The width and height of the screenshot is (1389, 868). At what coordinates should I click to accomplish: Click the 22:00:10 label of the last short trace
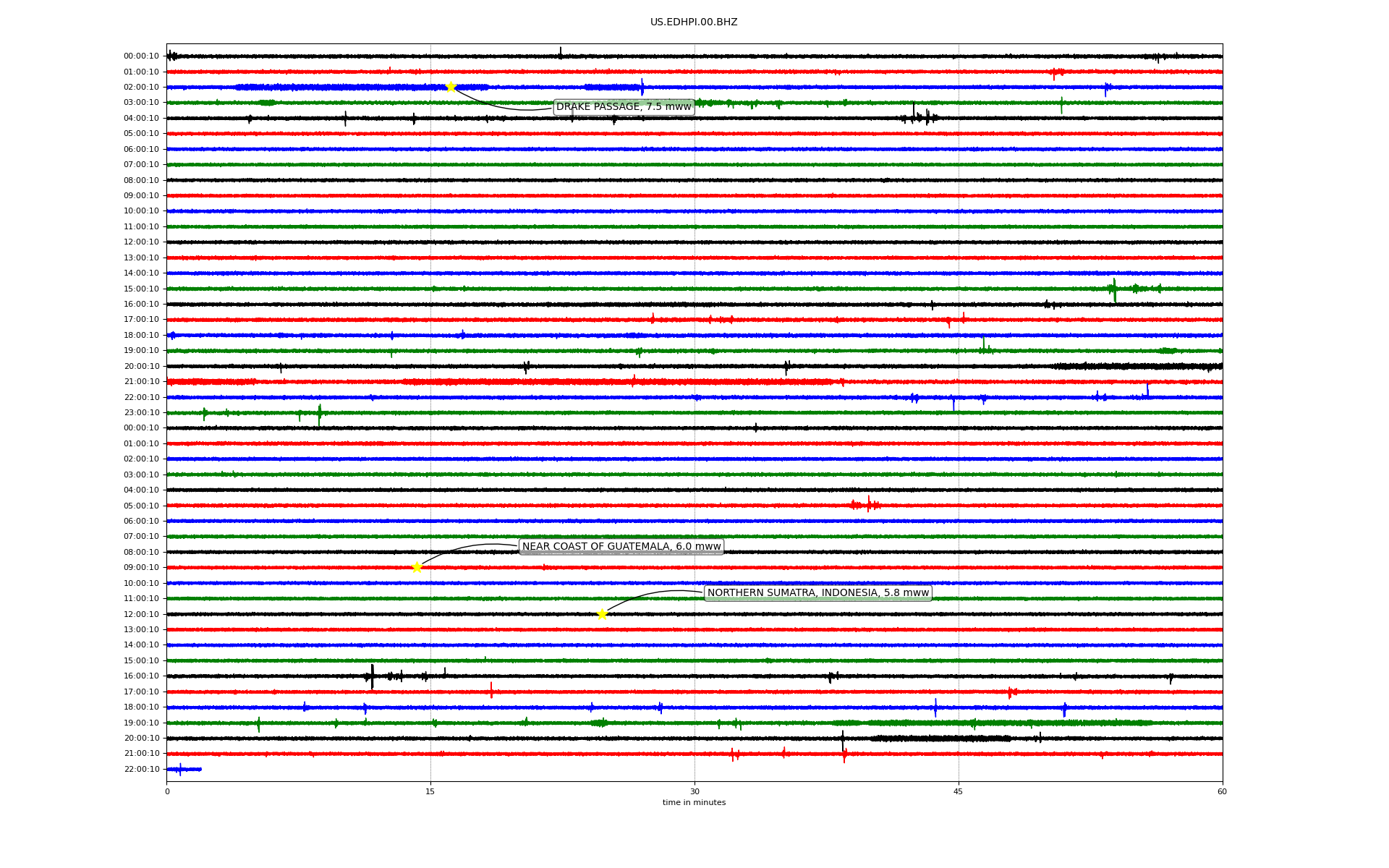[141, 769]
